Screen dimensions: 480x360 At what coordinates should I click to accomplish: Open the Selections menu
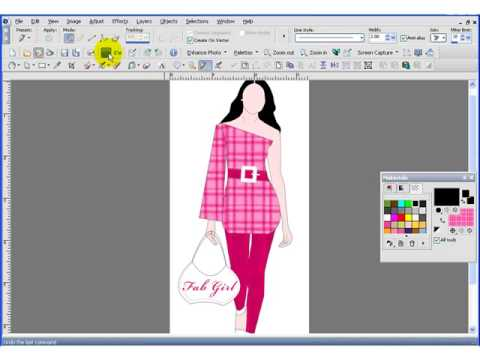[197, 21]
